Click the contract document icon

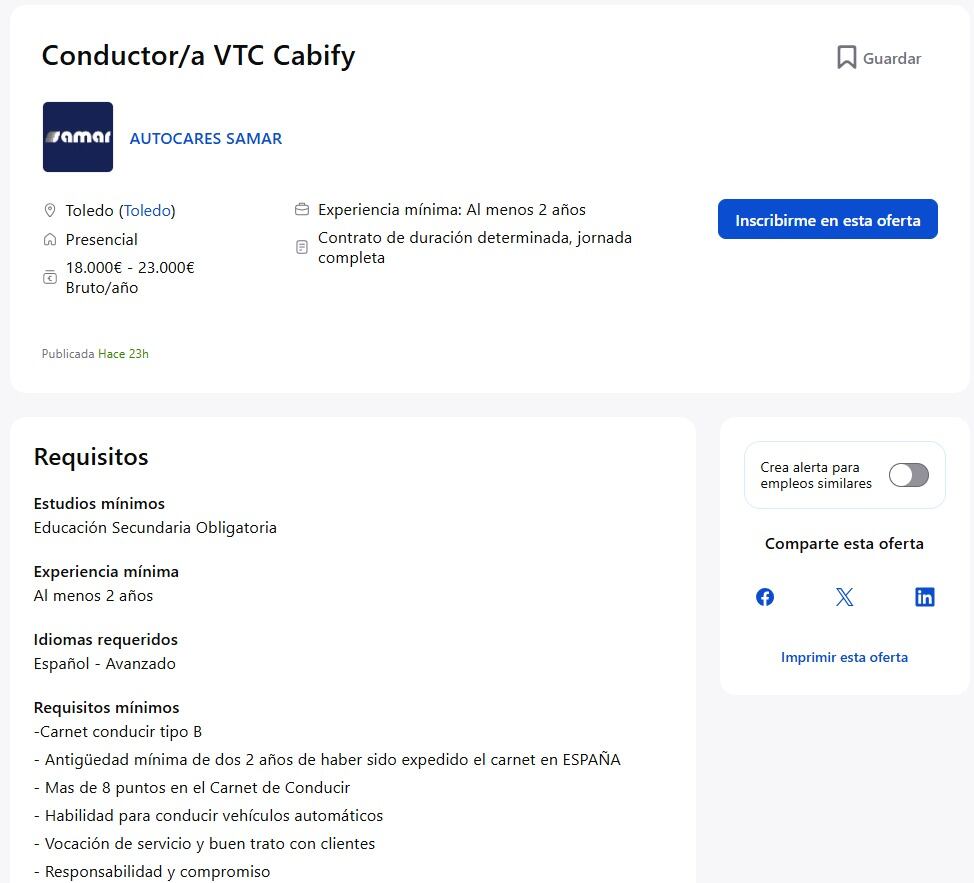pyautogui.click(x=301, y=246)
